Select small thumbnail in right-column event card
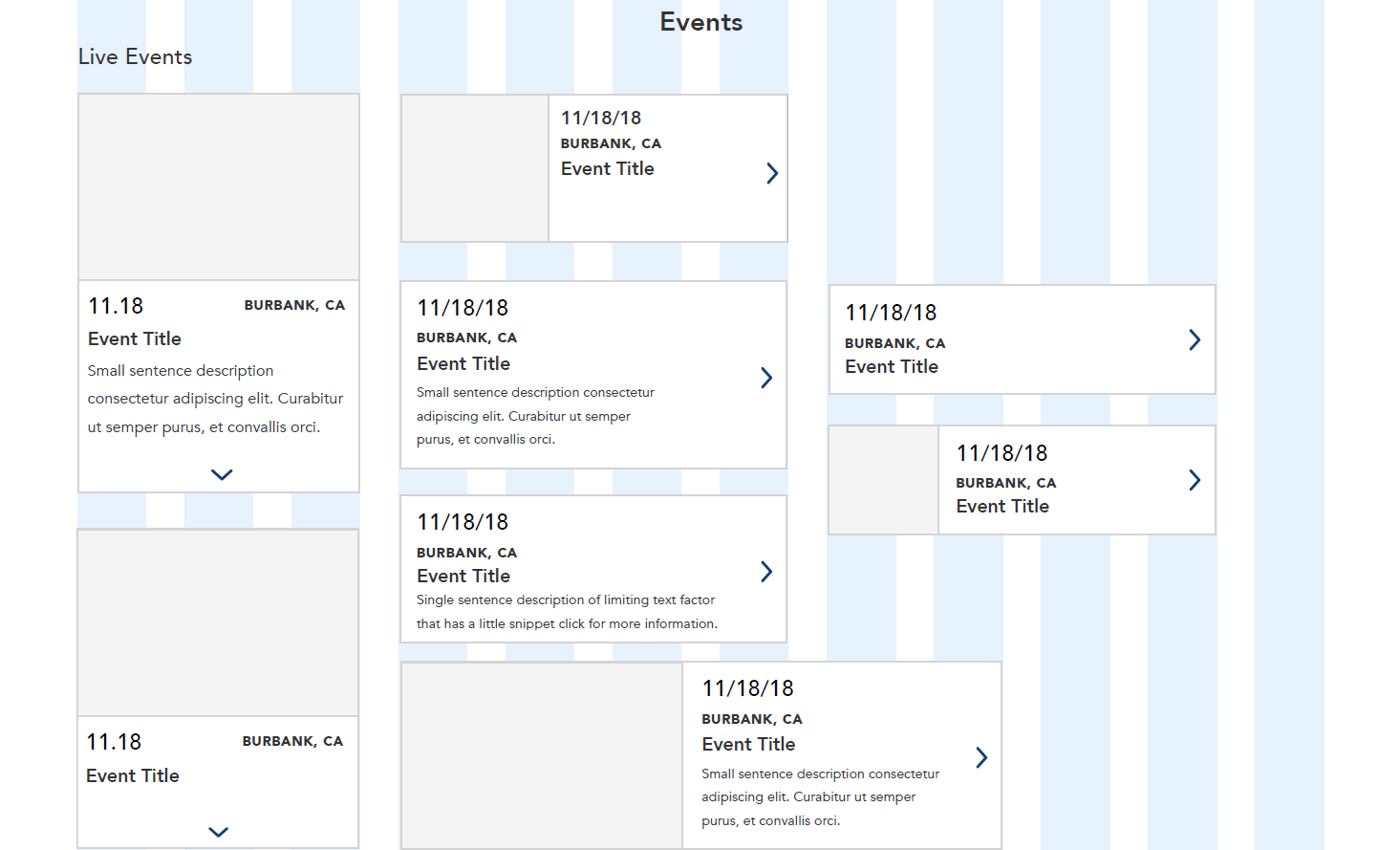 pos(884,480)
